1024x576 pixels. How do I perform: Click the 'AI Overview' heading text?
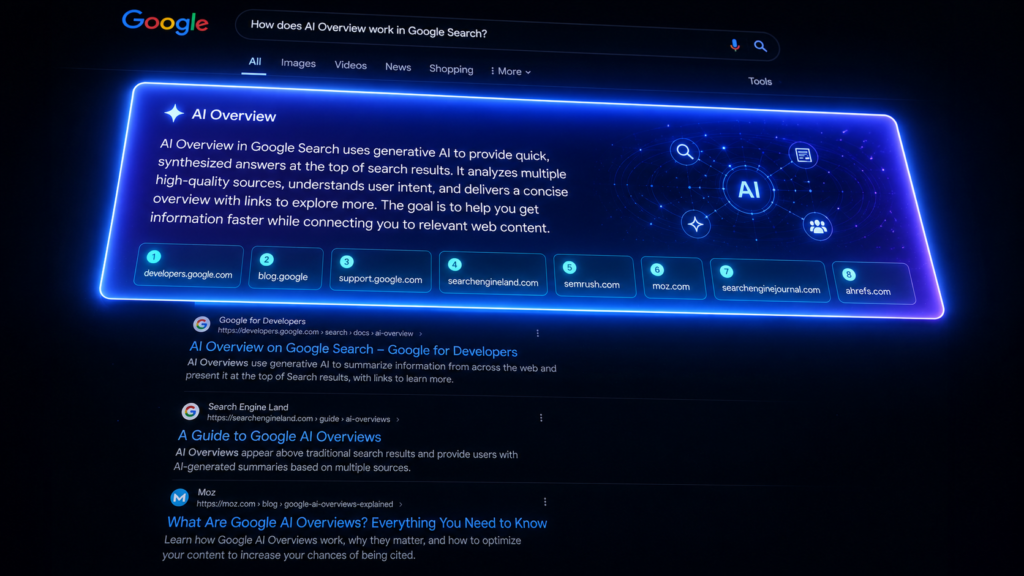(x=234, y=116)
